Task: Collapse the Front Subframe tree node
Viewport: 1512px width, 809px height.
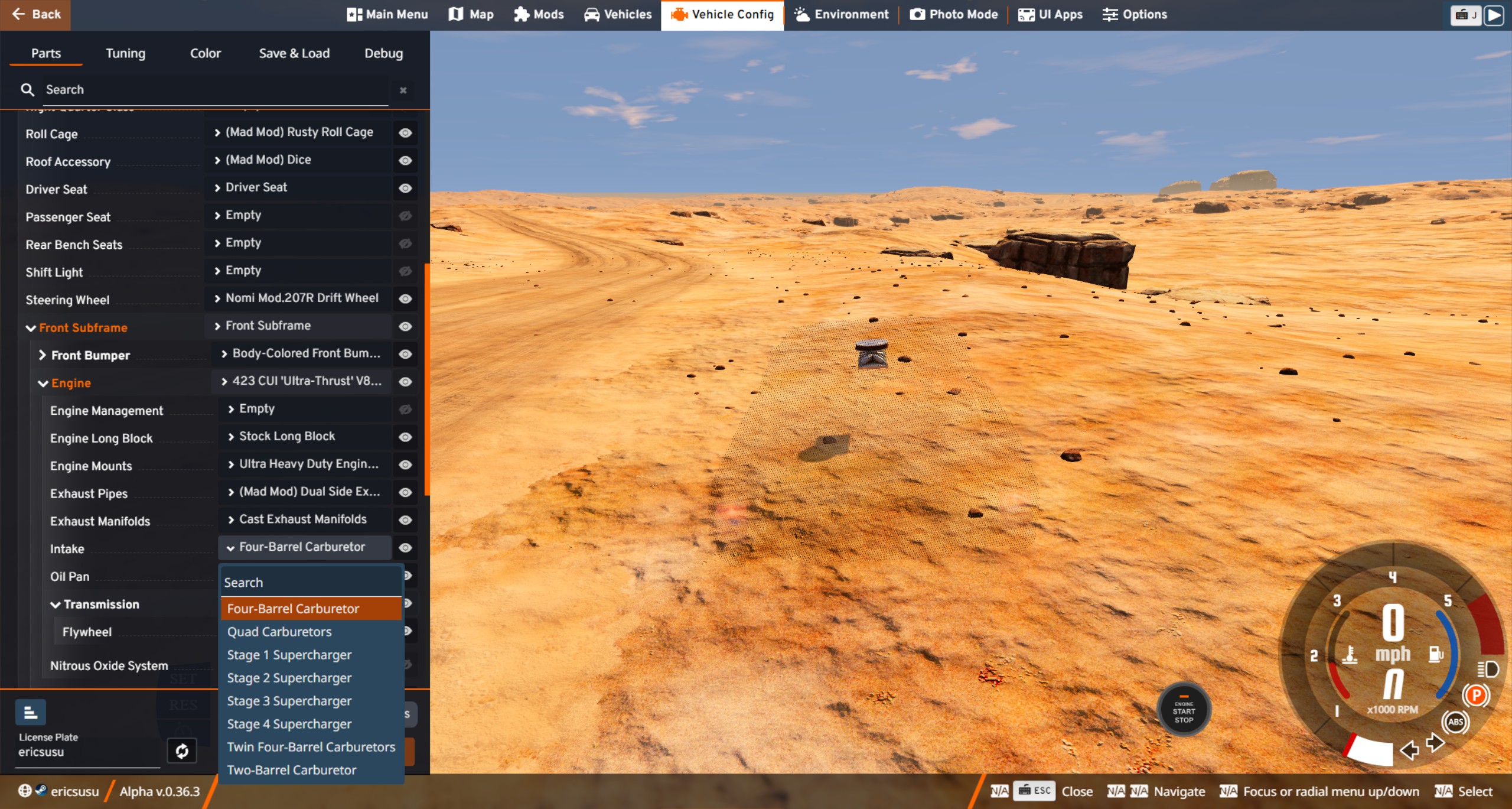Action: coord(31,328)
